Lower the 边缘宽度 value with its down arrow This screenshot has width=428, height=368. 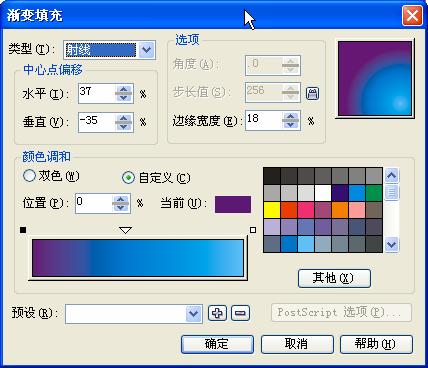pyautogui.click(x=291, y=125)
